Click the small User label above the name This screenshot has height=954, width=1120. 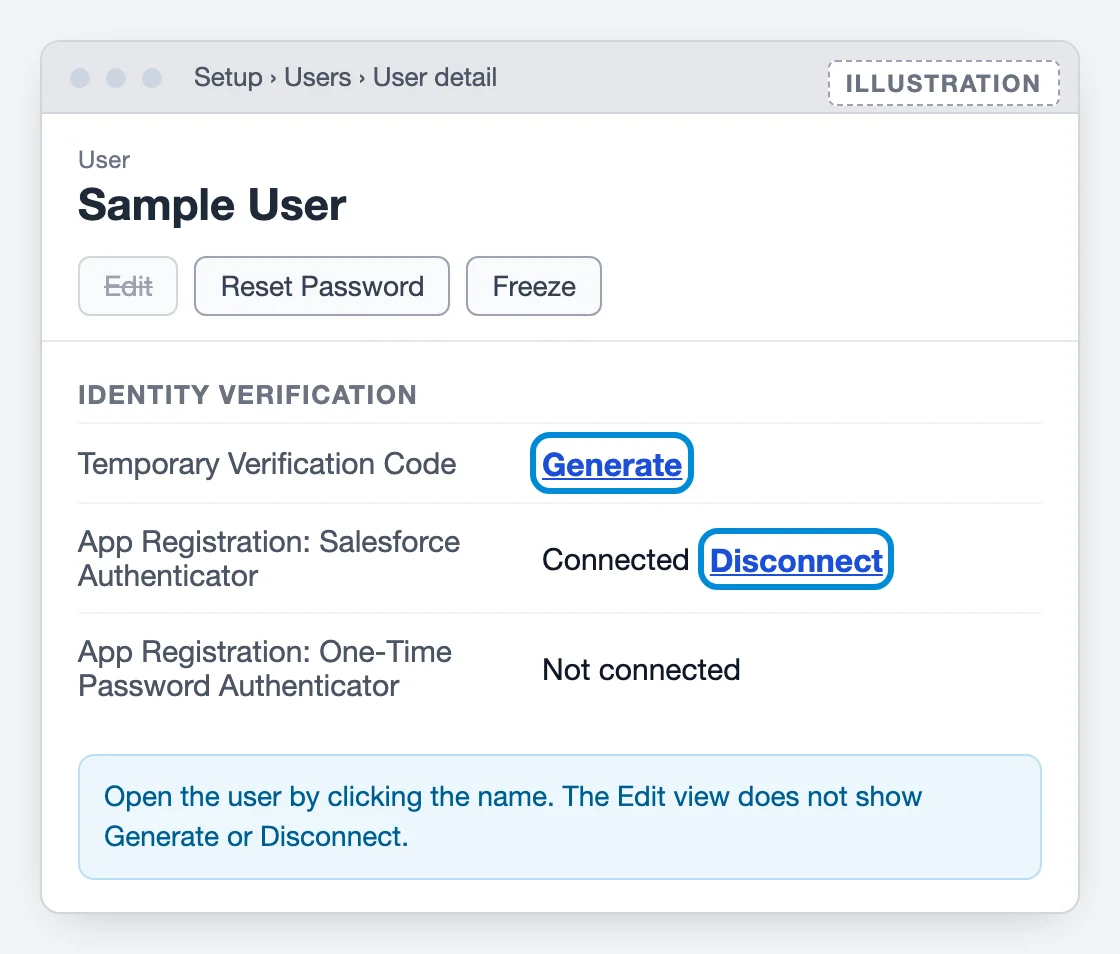pos(104,160)
